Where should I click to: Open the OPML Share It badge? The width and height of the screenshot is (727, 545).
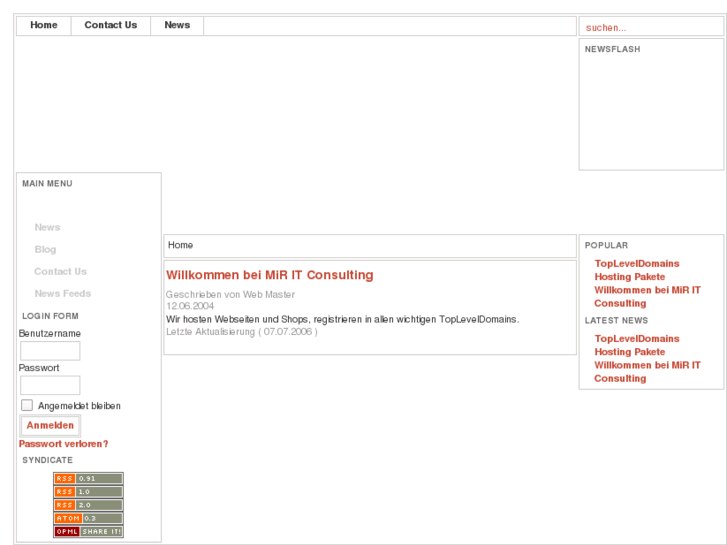click(89, 532)
